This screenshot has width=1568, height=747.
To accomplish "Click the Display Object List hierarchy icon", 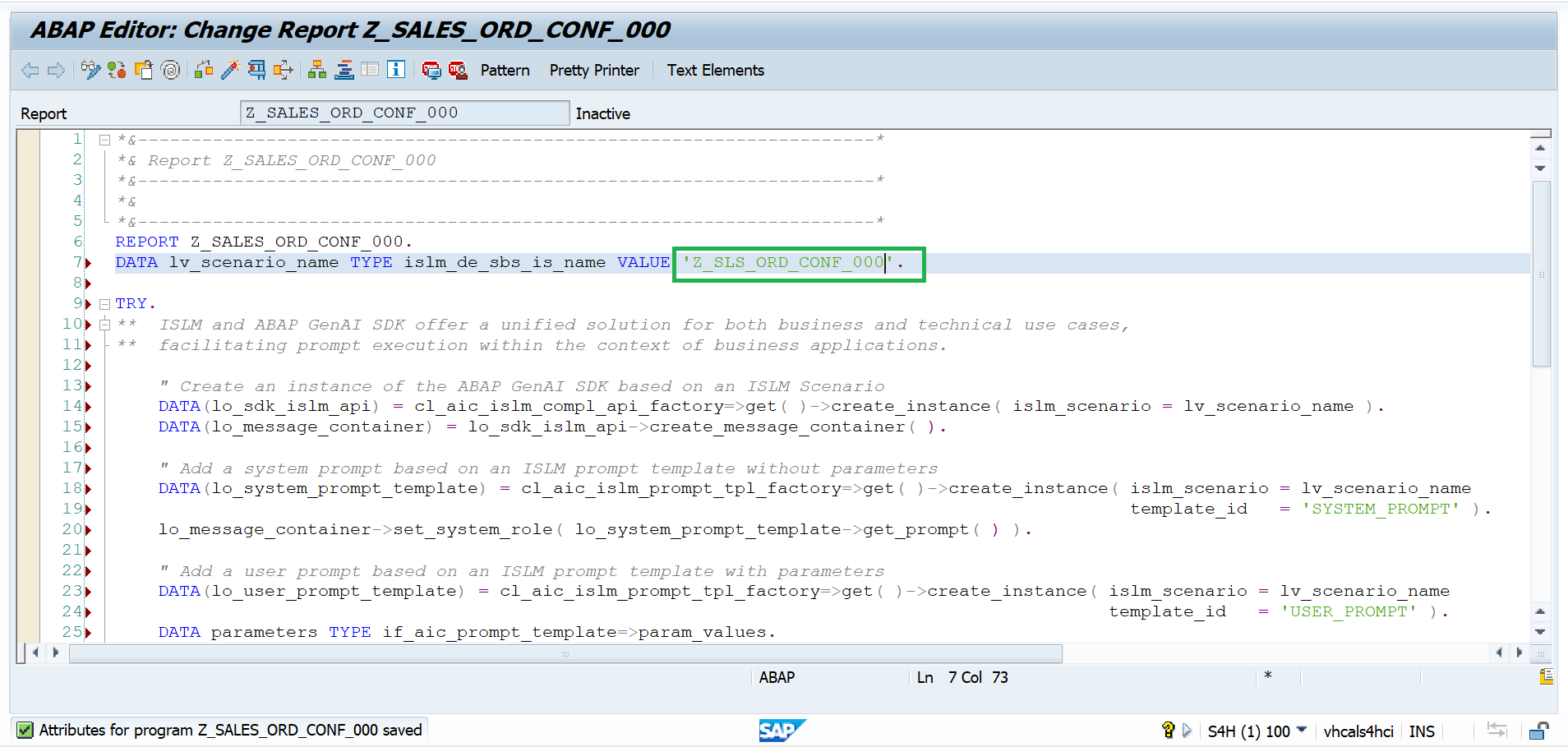I will (317, 70).
